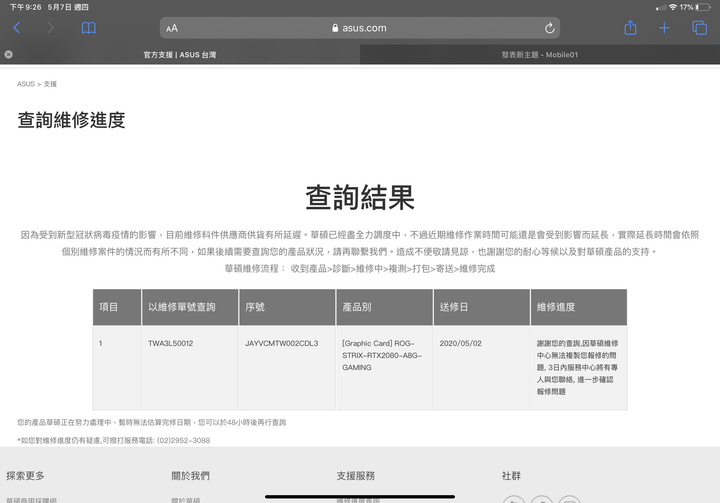Screen dimensions: 720x503
Task: Select the 2020/05/02 date cell
Action: pos(481,367)
